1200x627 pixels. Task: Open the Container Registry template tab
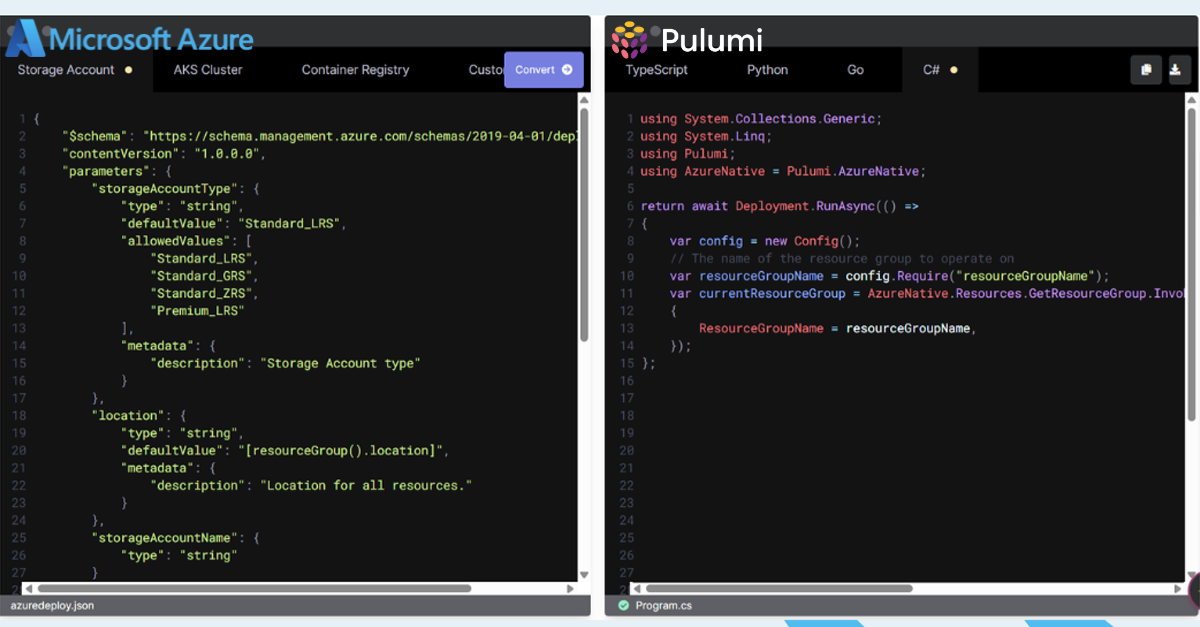pos(355,70)
